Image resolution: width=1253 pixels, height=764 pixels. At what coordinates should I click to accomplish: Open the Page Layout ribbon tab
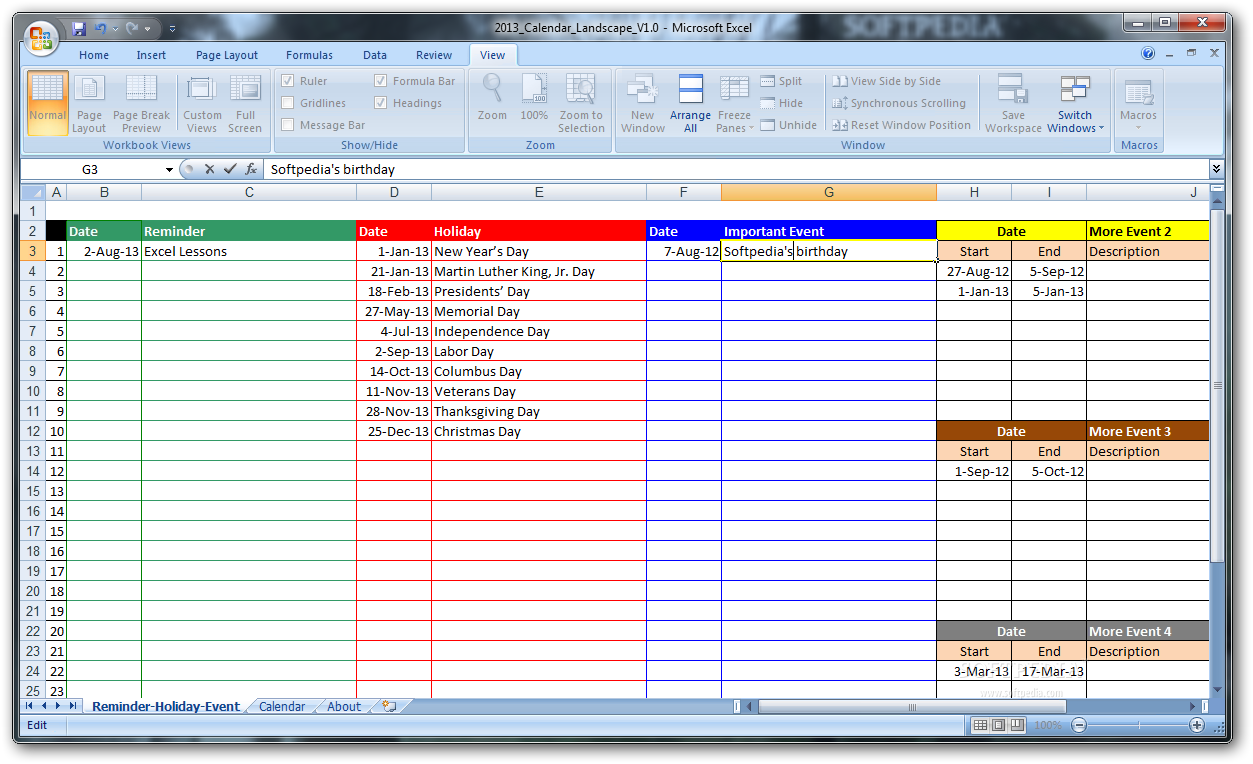227,55
